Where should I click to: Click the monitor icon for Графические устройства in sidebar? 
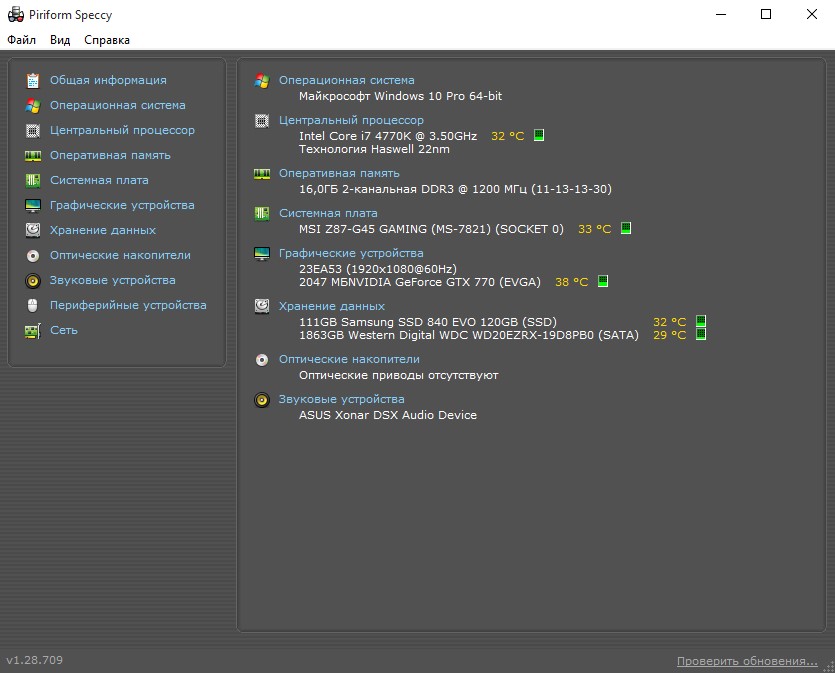[33, 205]
